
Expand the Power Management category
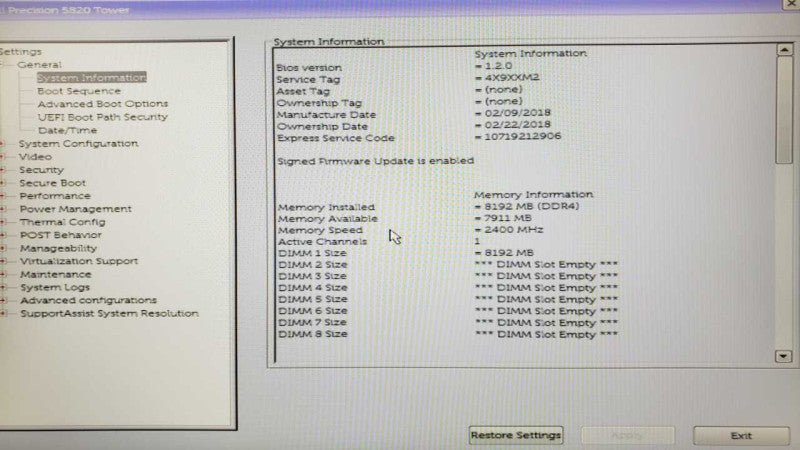3,209
